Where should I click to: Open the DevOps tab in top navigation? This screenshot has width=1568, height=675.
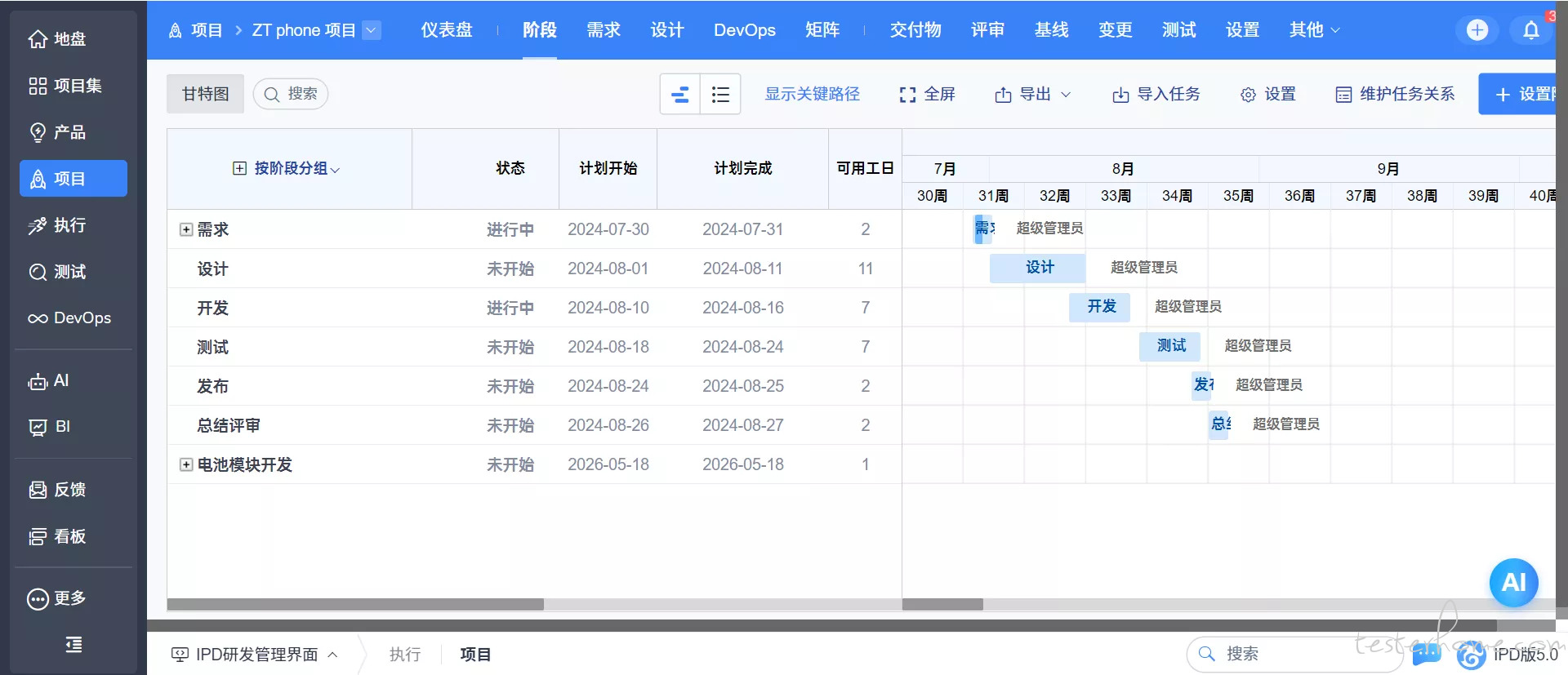click(x=745, y=30)
